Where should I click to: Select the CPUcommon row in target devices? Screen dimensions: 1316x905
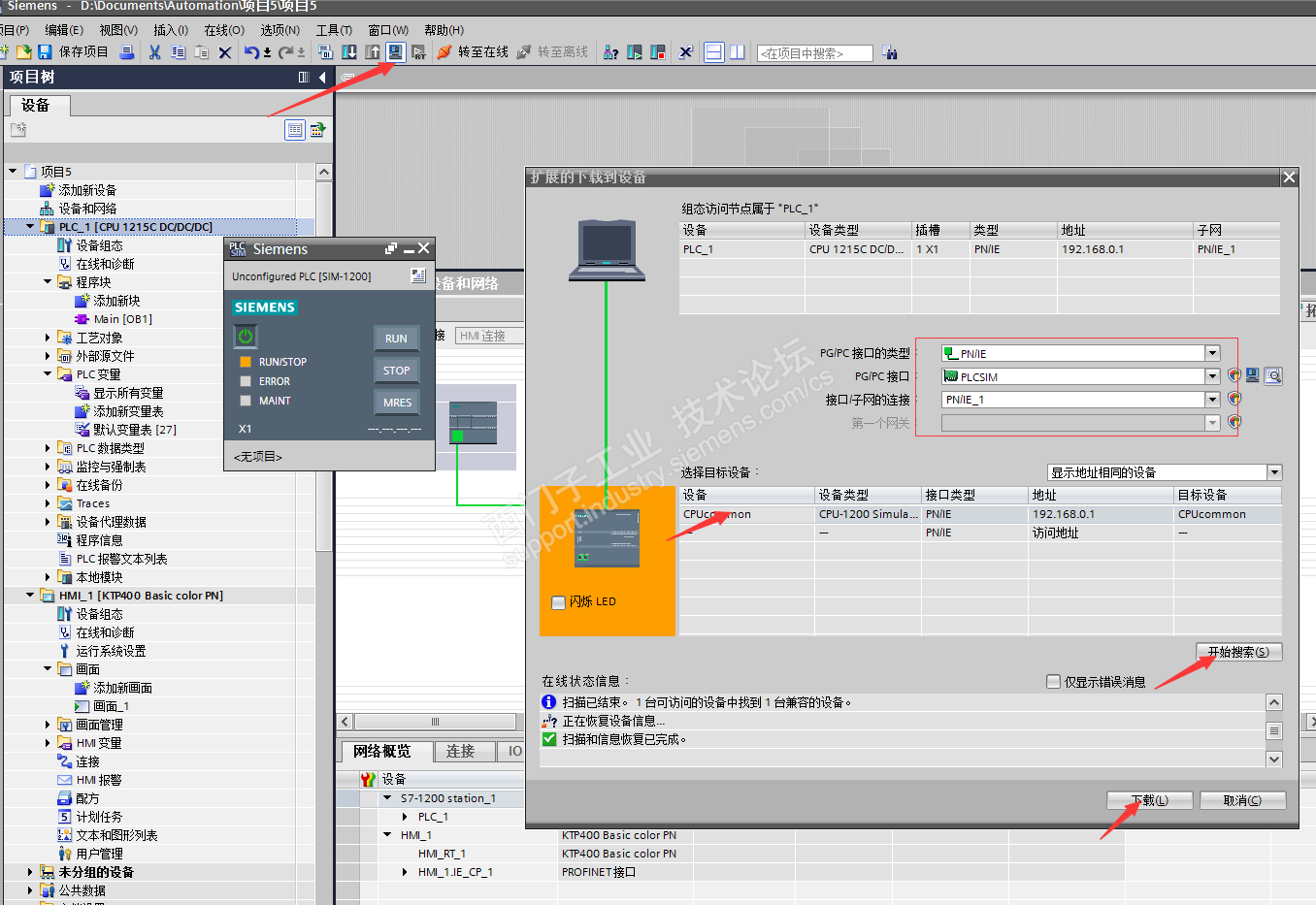coord(980,514)
